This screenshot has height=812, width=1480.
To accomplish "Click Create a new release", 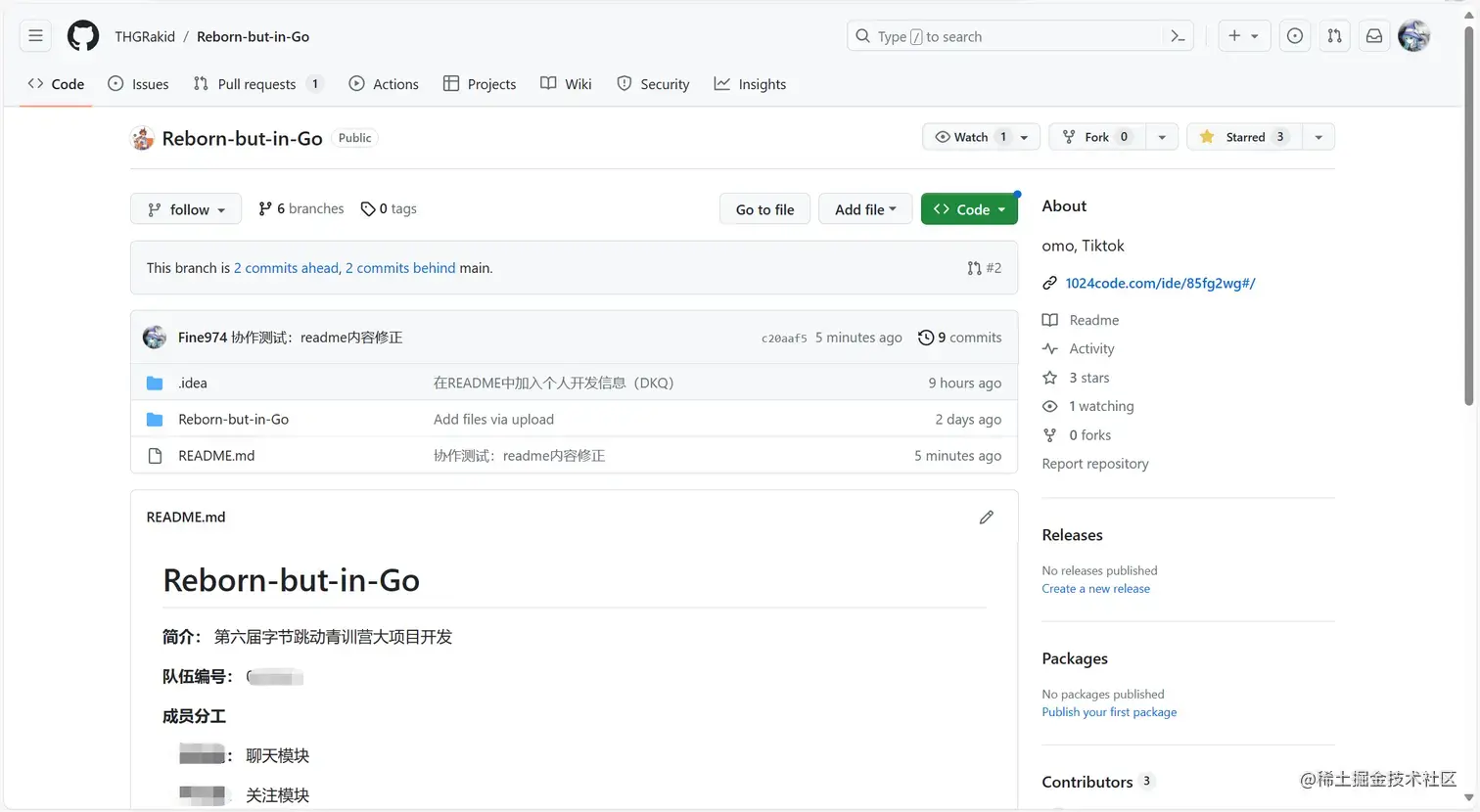I will pyautogui.click(x=1096, y=589).
